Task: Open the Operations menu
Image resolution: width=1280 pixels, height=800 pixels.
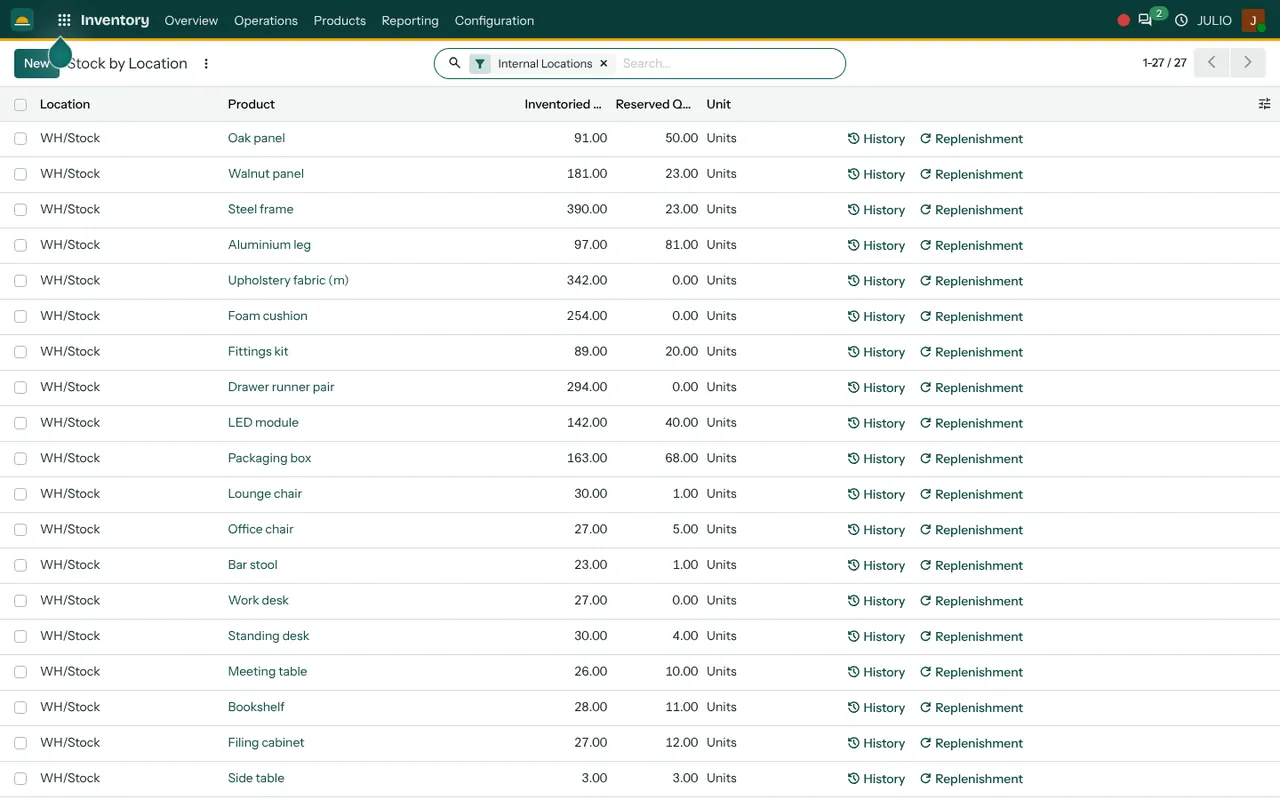Action: click(266, 20)
